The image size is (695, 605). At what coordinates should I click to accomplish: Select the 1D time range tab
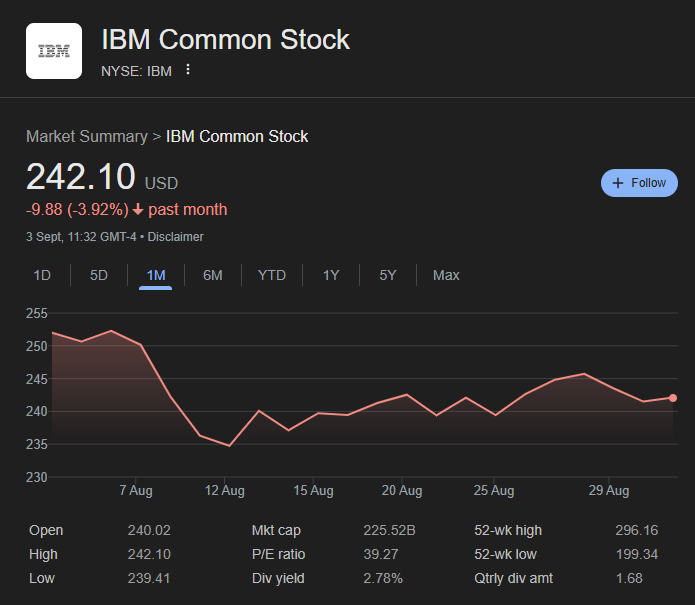click(x=42, y=275)
